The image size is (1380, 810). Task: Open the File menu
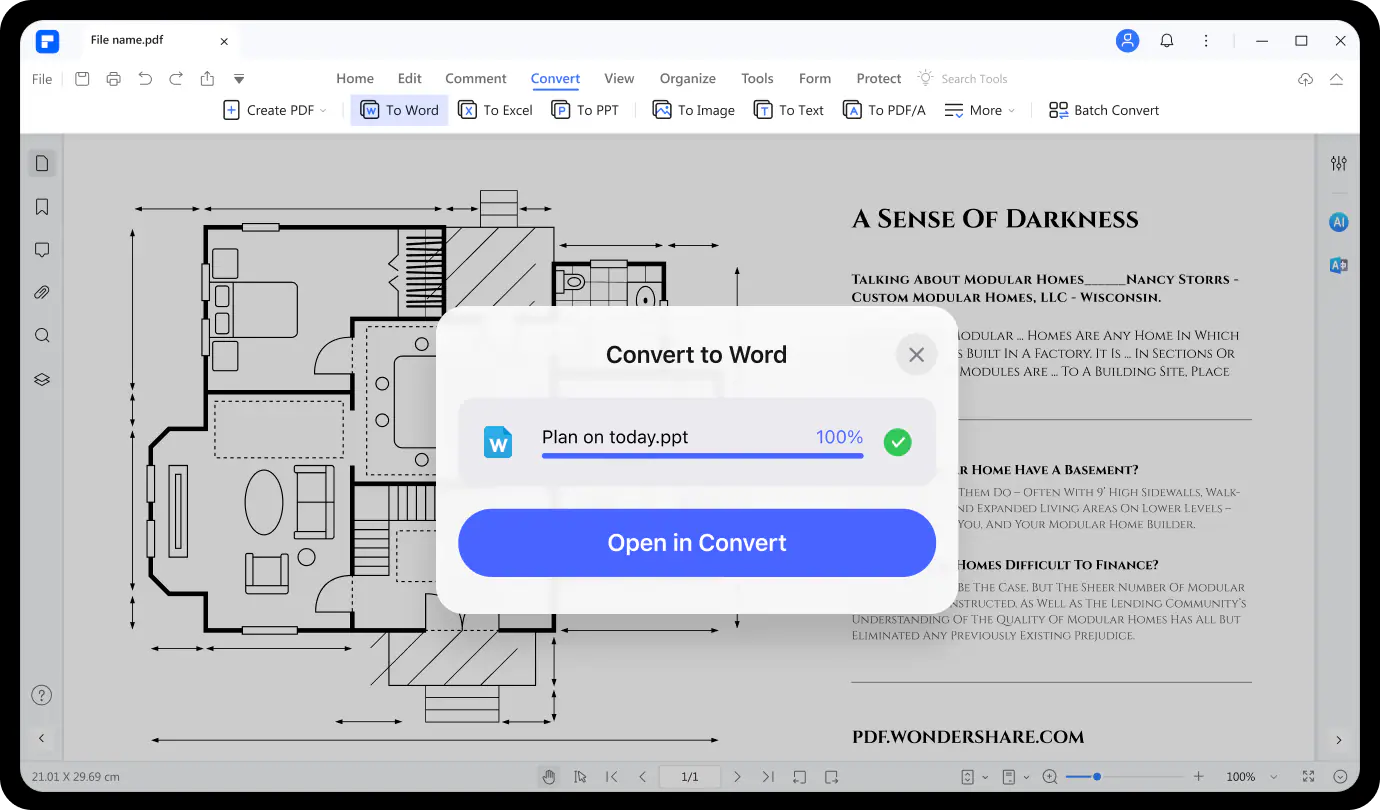point(42,79)
